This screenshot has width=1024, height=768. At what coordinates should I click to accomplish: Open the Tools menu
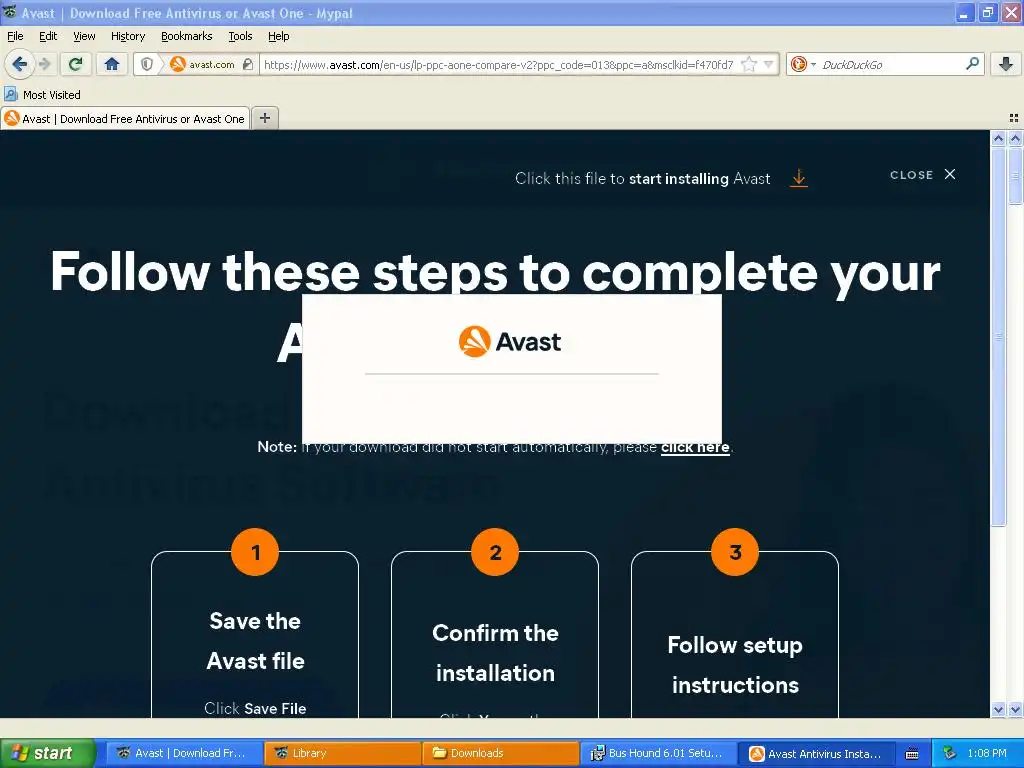click(240, 36)
